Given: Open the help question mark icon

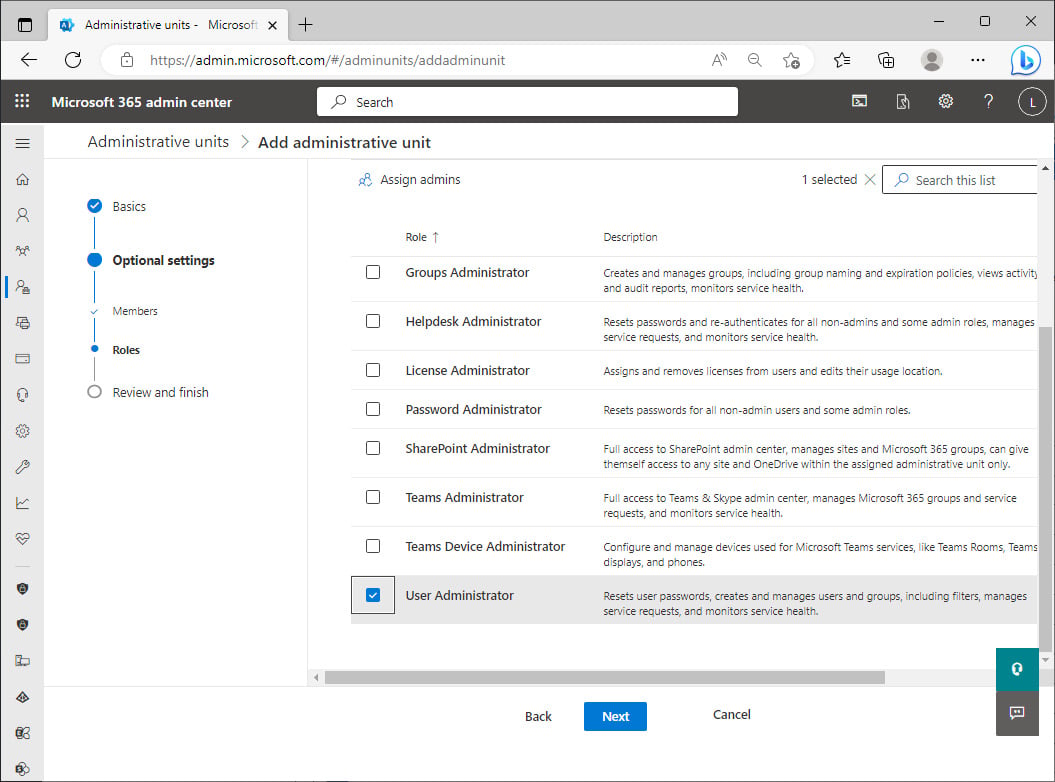Looking at the screenshot, I should pos(988,101).
